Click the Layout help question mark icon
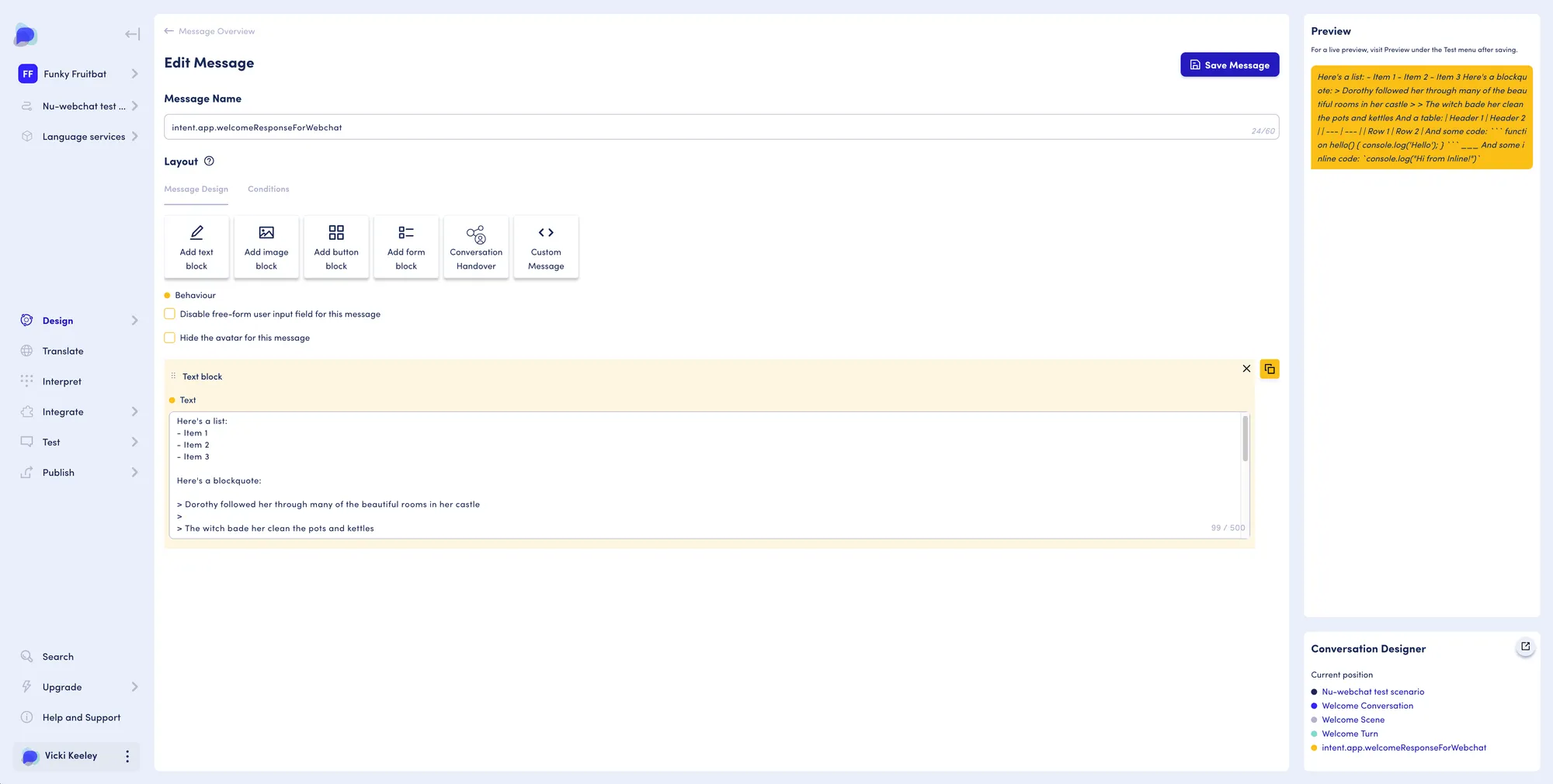1553x784 pixels. tap(209, 161)
